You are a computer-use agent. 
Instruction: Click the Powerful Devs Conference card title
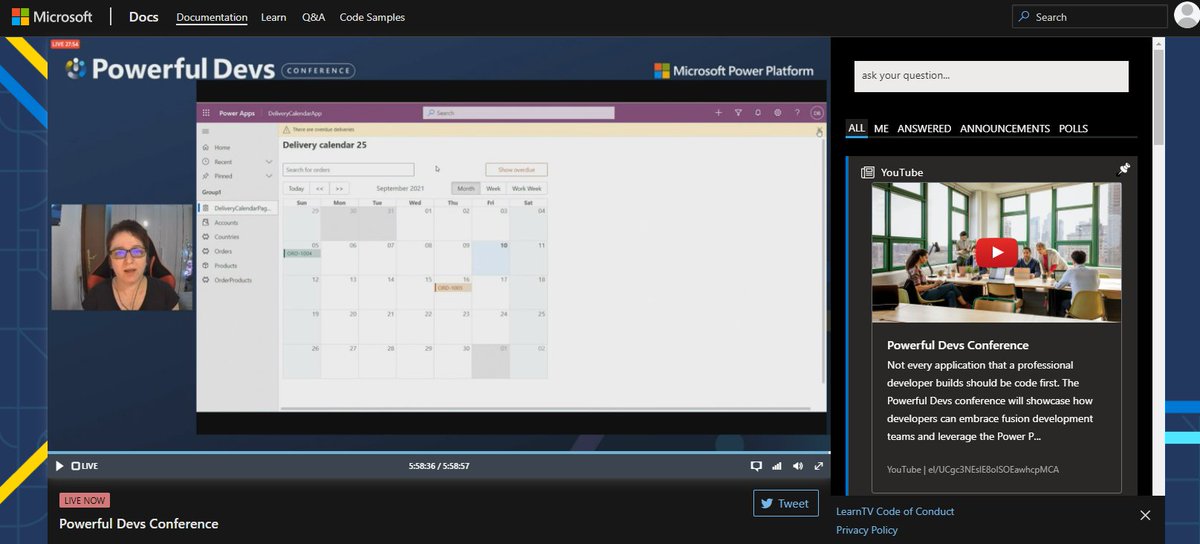tap(958, 345)
